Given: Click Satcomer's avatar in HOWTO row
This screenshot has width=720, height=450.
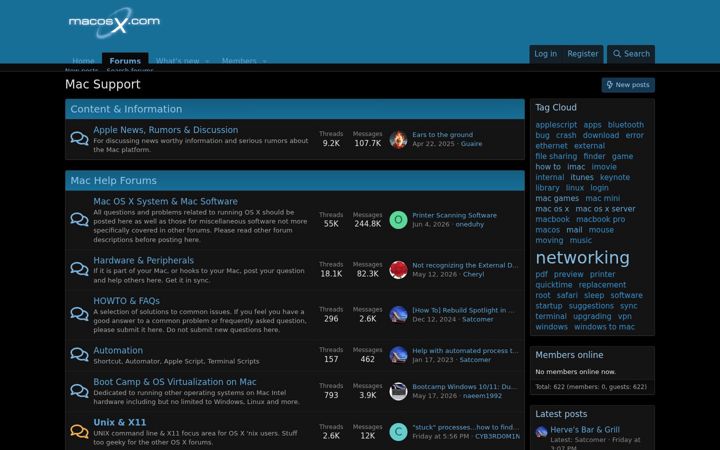Looking at the screenshot, I should tap(398, 315).
